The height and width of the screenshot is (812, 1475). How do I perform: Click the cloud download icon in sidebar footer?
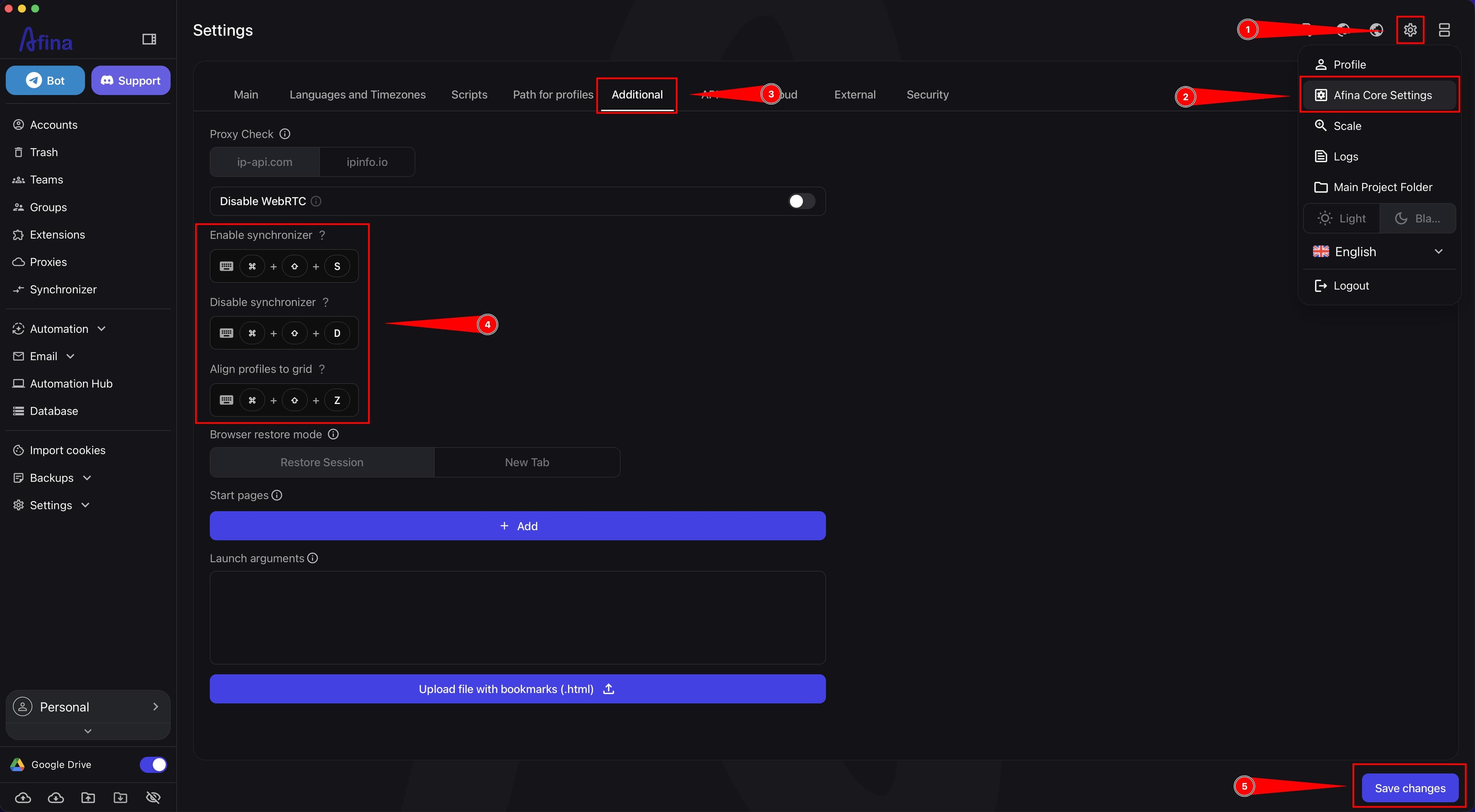[56, 797]
